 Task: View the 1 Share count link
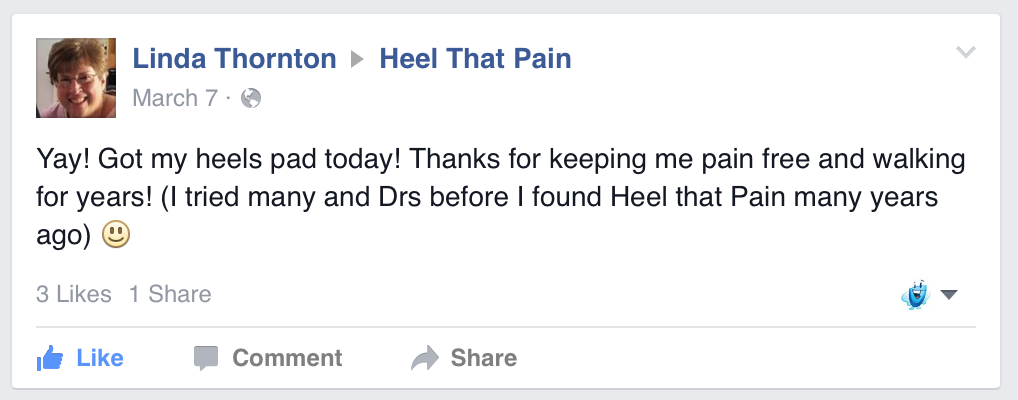170,294
